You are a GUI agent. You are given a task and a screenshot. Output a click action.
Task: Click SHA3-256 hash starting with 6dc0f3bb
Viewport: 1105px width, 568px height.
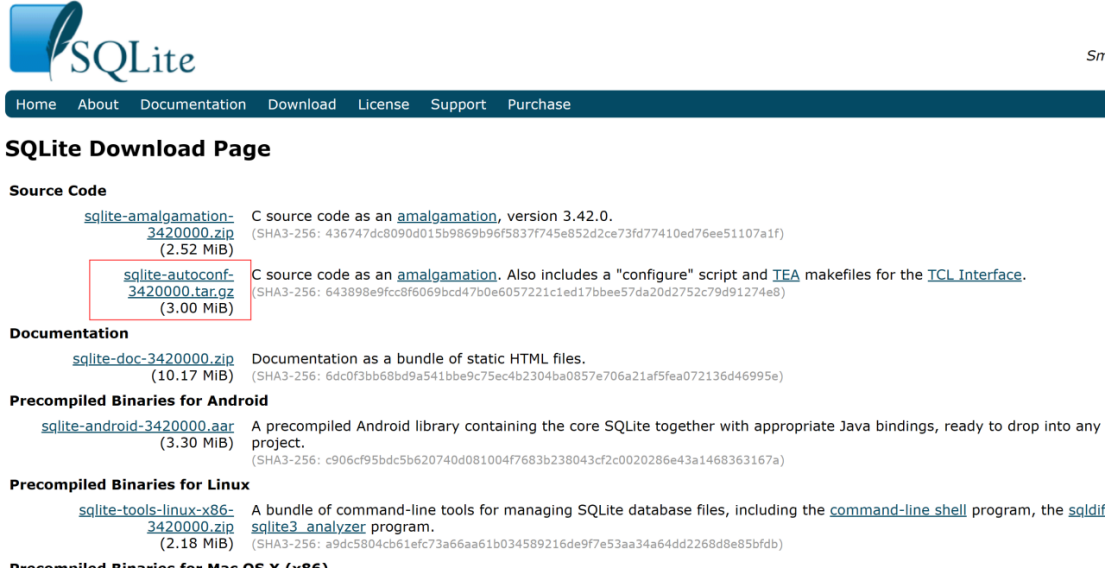(x=518, y=376)
